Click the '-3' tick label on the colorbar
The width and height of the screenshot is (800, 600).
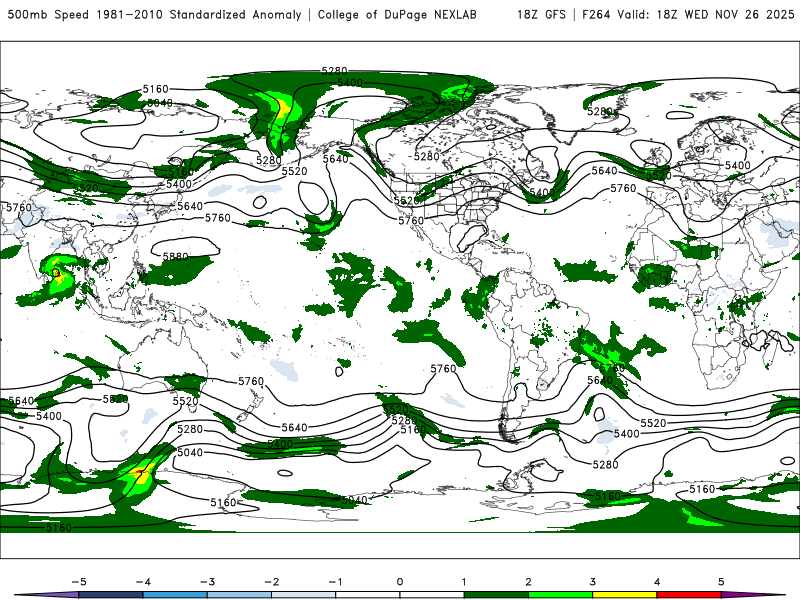(207, 582)
